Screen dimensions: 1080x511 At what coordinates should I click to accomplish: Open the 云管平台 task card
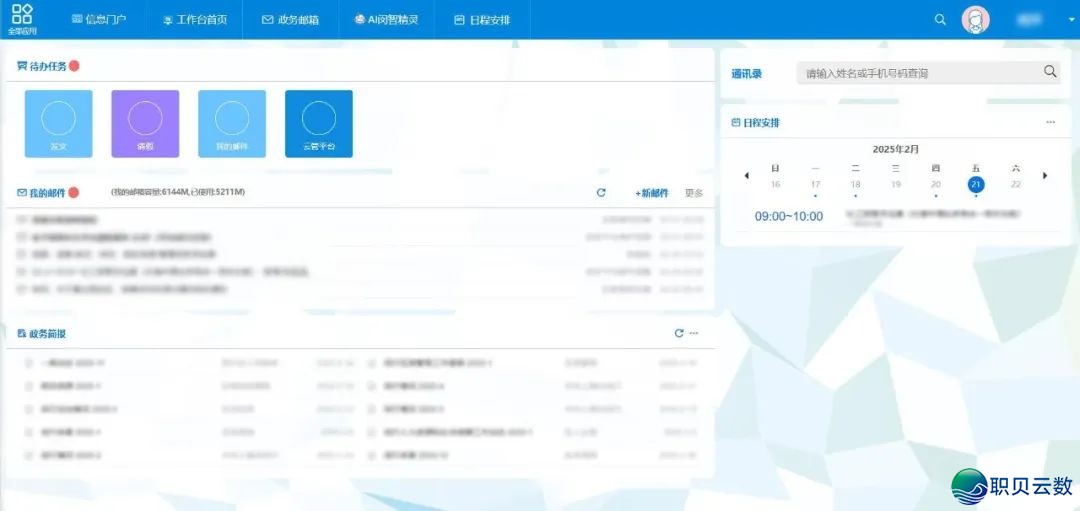click(319, 124)
